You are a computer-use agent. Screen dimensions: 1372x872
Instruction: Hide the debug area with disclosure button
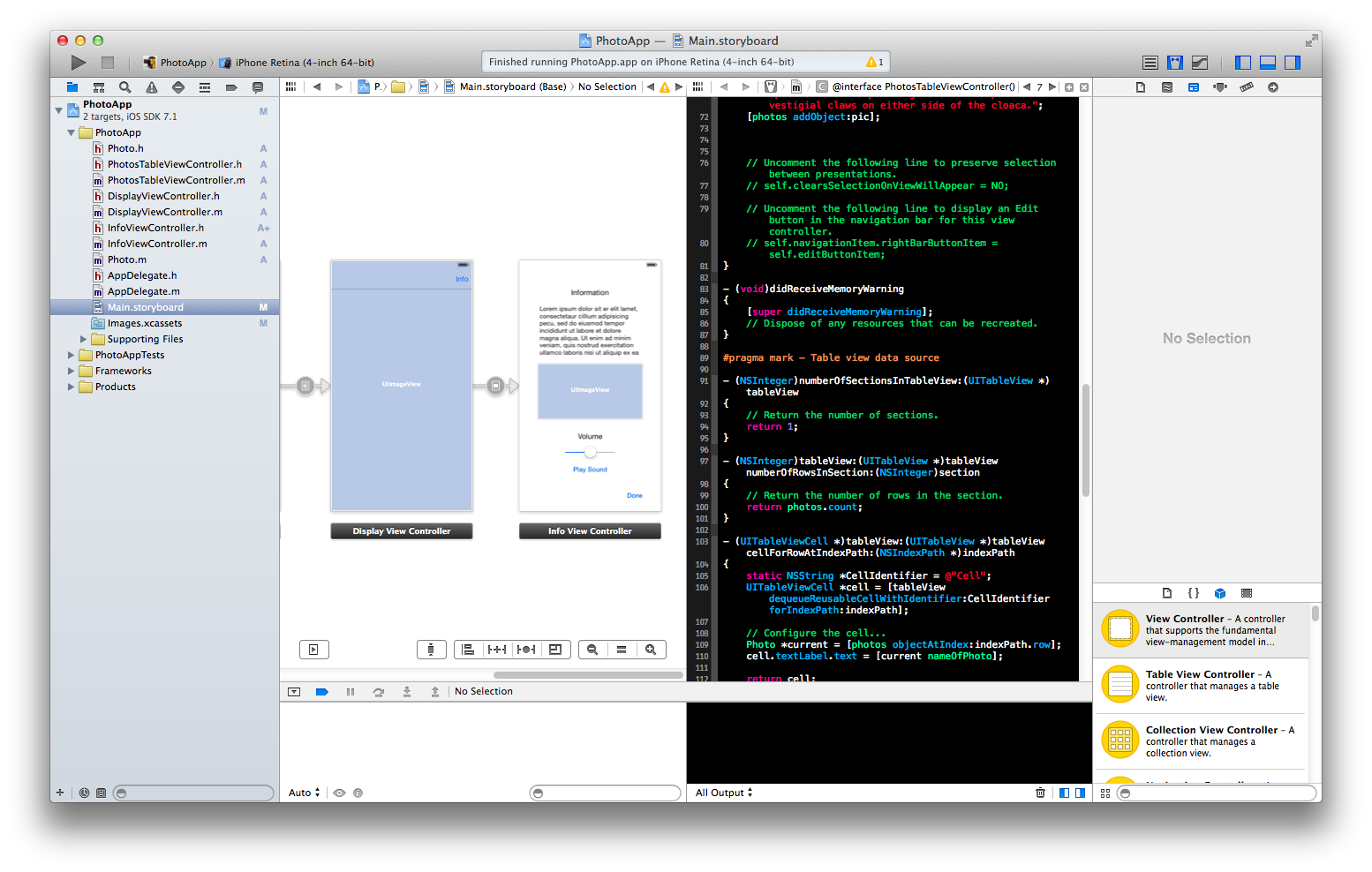point(294,692)
